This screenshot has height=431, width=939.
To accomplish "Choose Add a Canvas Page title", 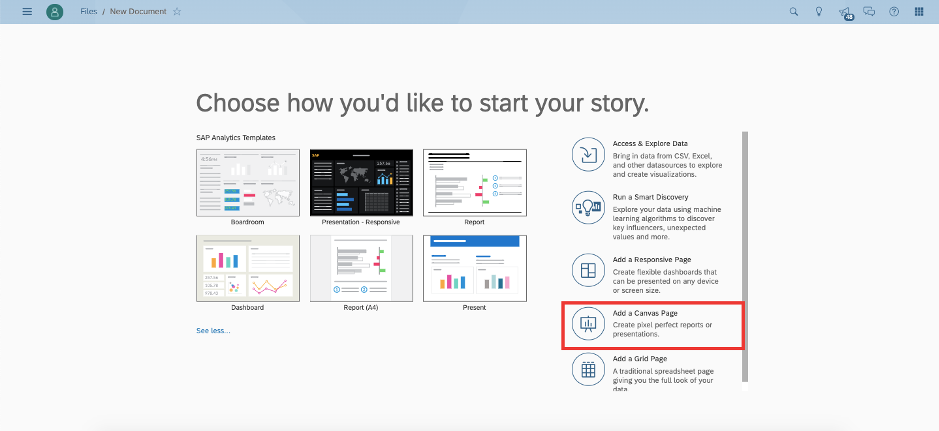I will pyautogui.click(x=645, y=313).
